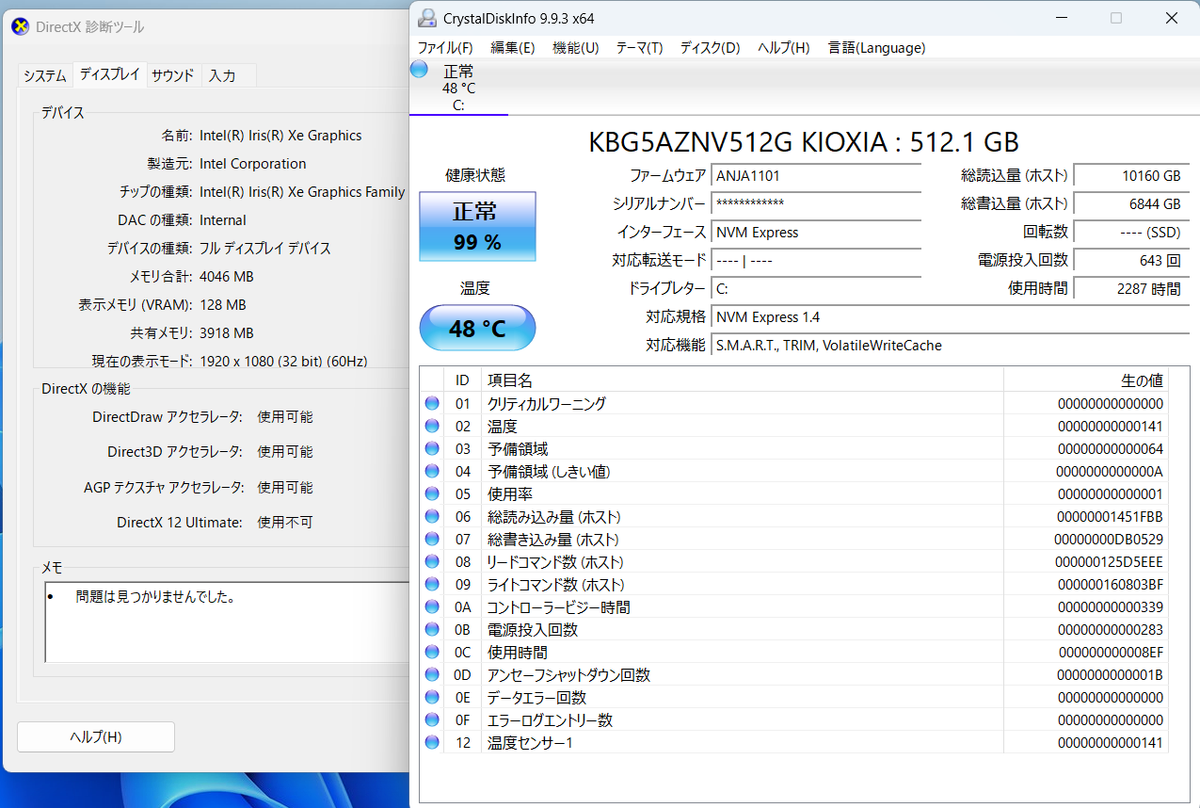Click the 健康状態 正常 99 % button
This screenshot has height=808, width=1200.
(x=477, y=226)
